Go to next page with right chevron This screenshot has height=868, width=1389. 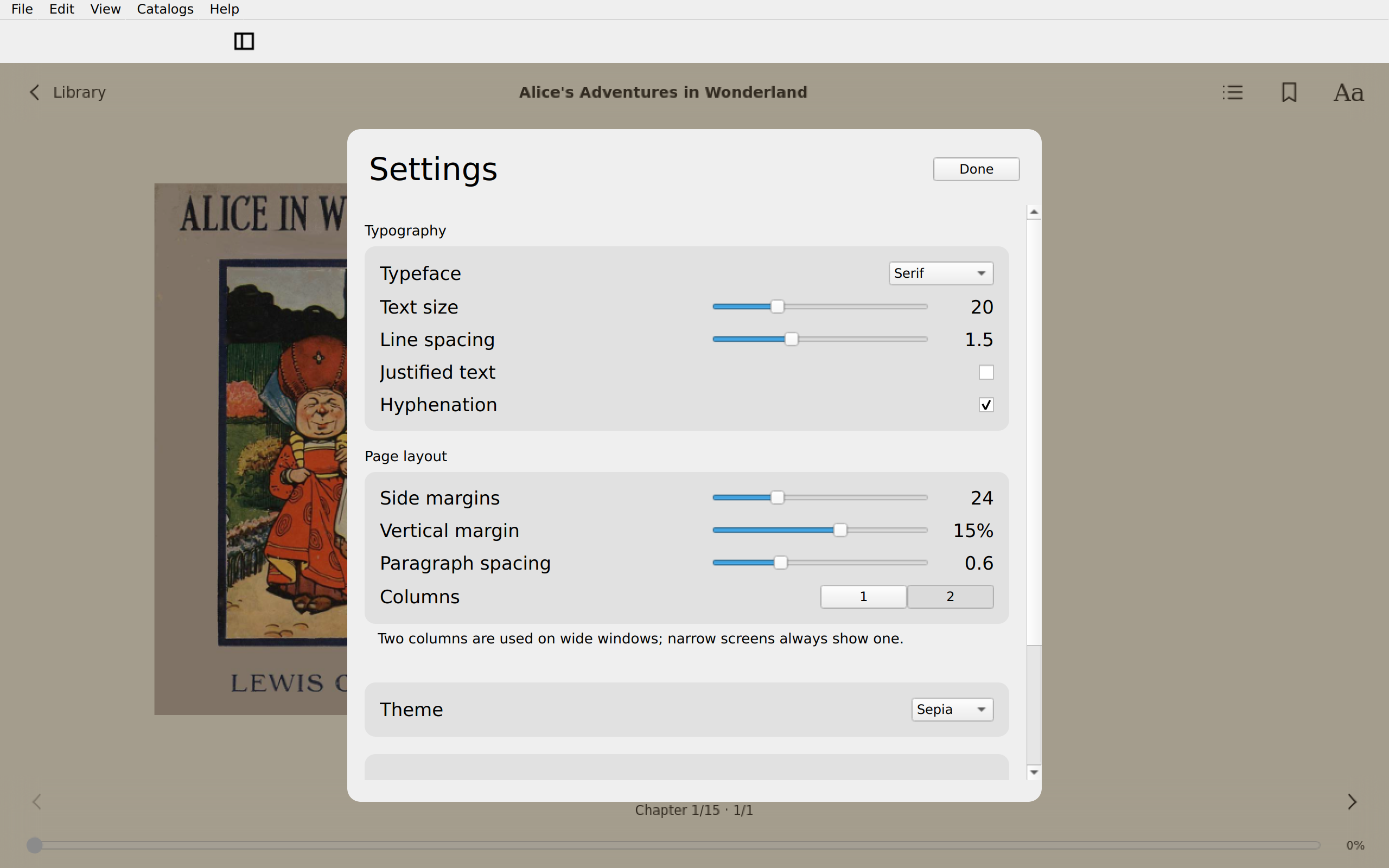[x=1352, y=801]
